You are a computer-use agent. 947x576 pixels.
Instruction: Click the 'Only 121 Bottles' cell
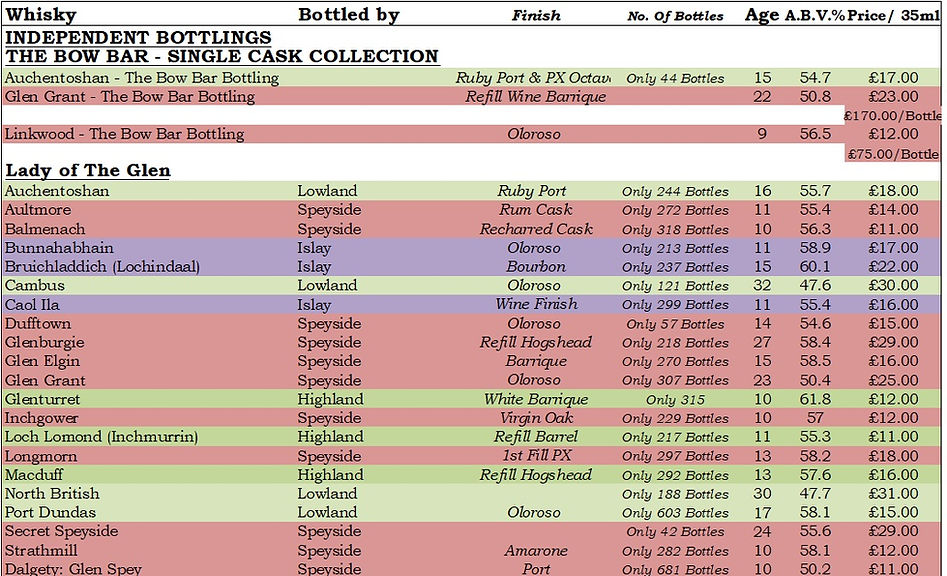(x=675, y=286)
